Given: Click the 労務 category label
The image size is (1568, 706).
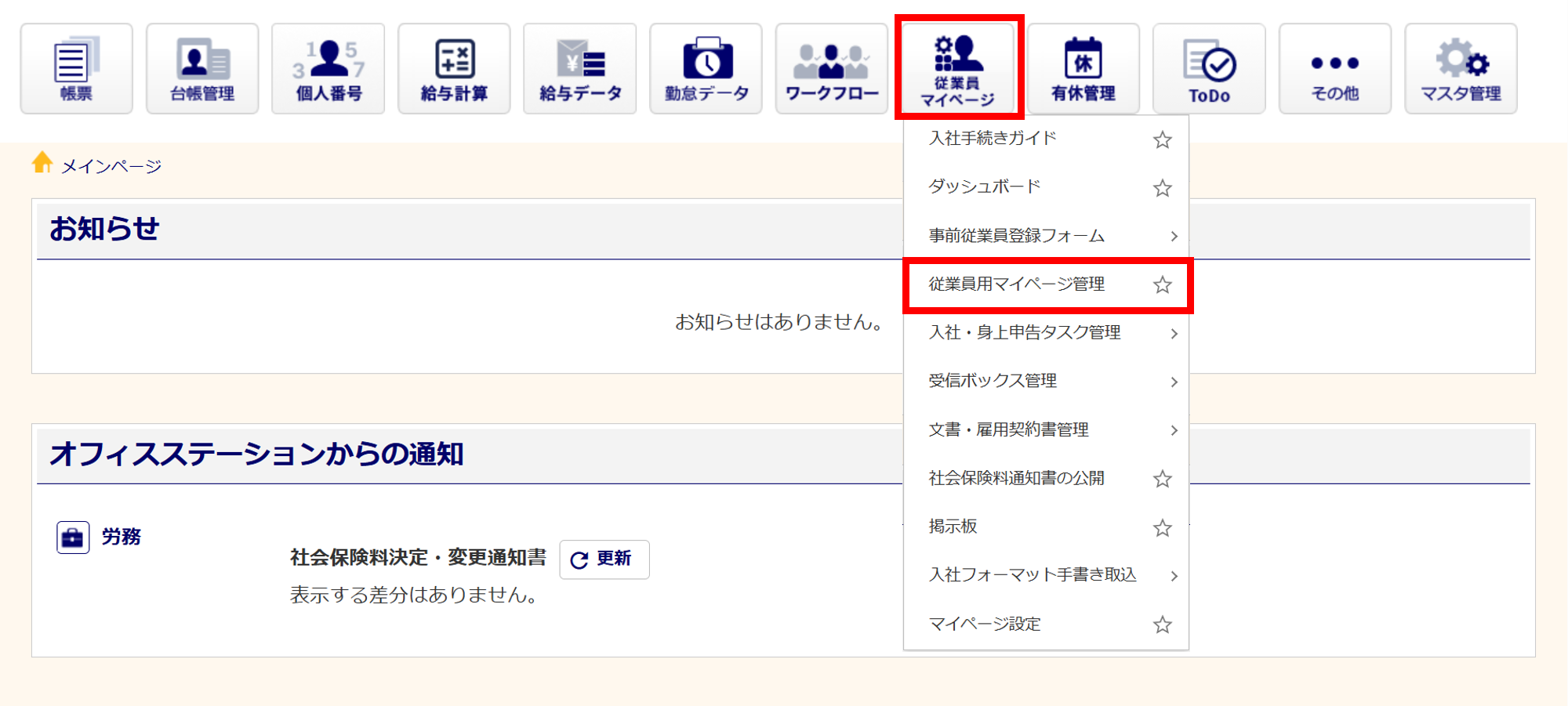Looking at the screenshot, I should coord(122,537).
